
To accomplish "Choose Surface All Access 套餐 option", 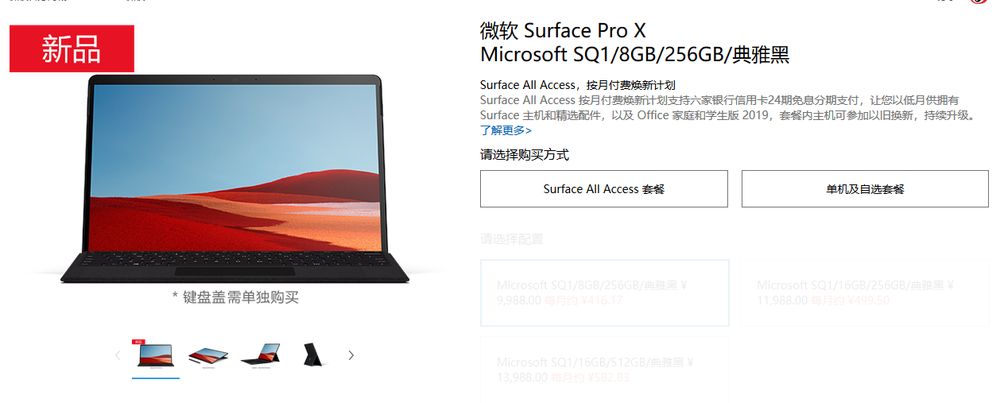I will pyautogui.click(x=604, y=189).
